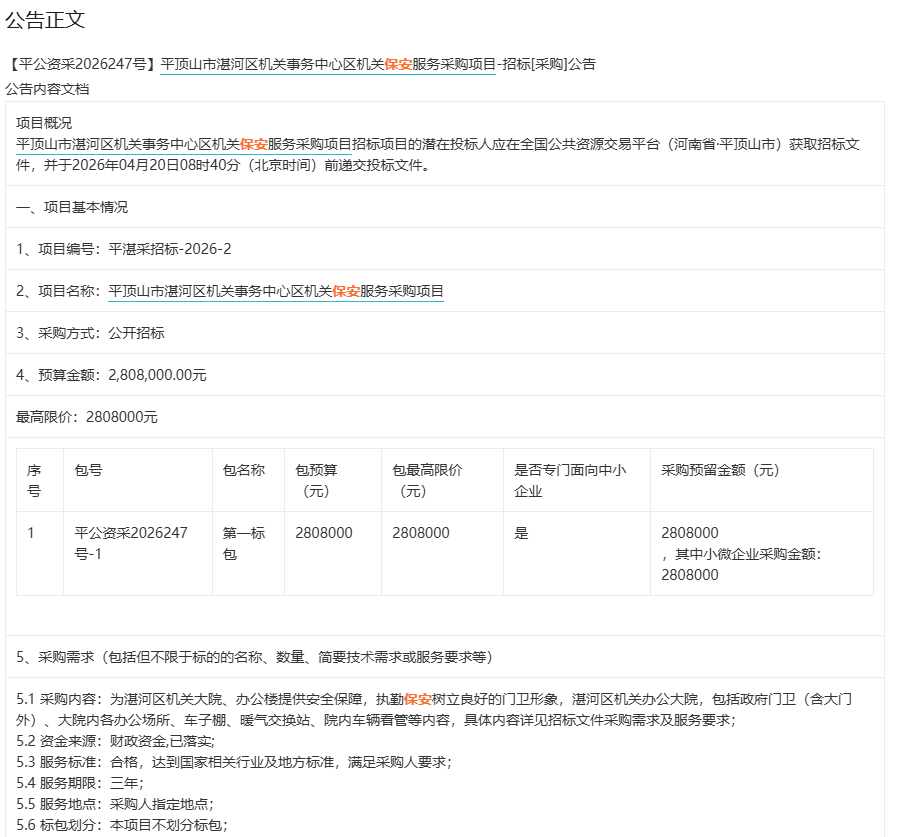906x837 pixels.
Task: Click the 5、采购需求 section heading
Action: pyautogui.click(x=254, y=657)
